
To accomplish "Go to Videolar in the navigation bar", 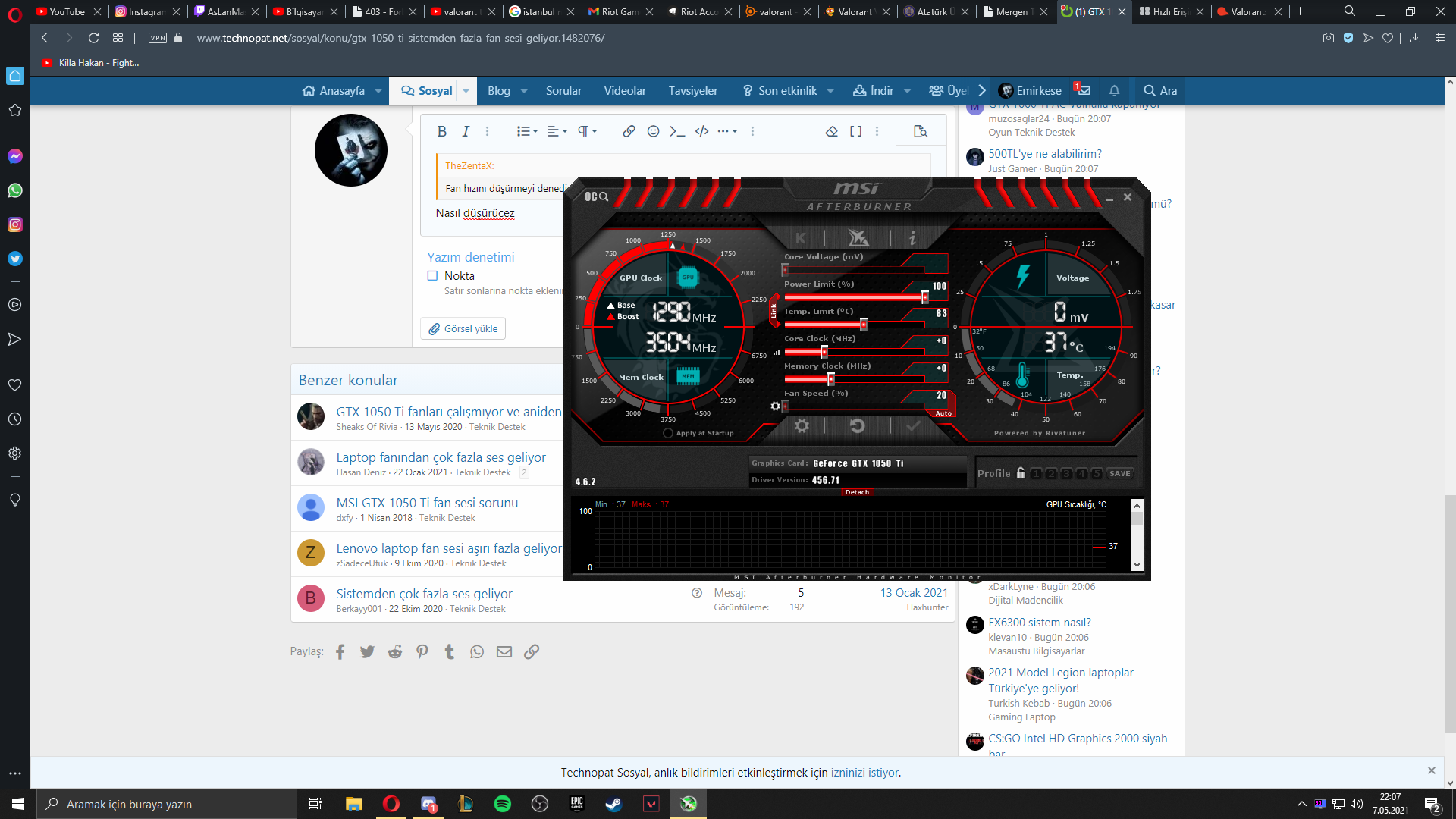I will [625, 91].
